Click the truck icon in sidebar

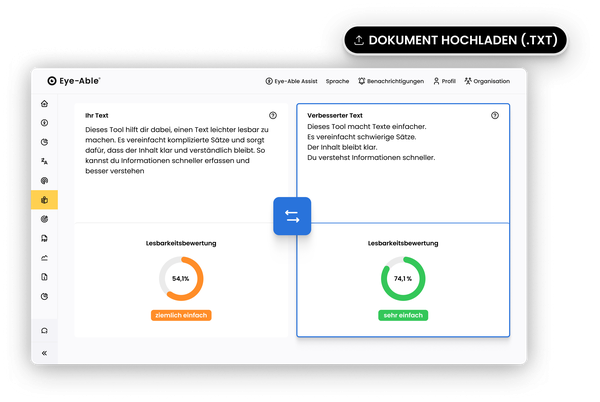click(44, 239)
